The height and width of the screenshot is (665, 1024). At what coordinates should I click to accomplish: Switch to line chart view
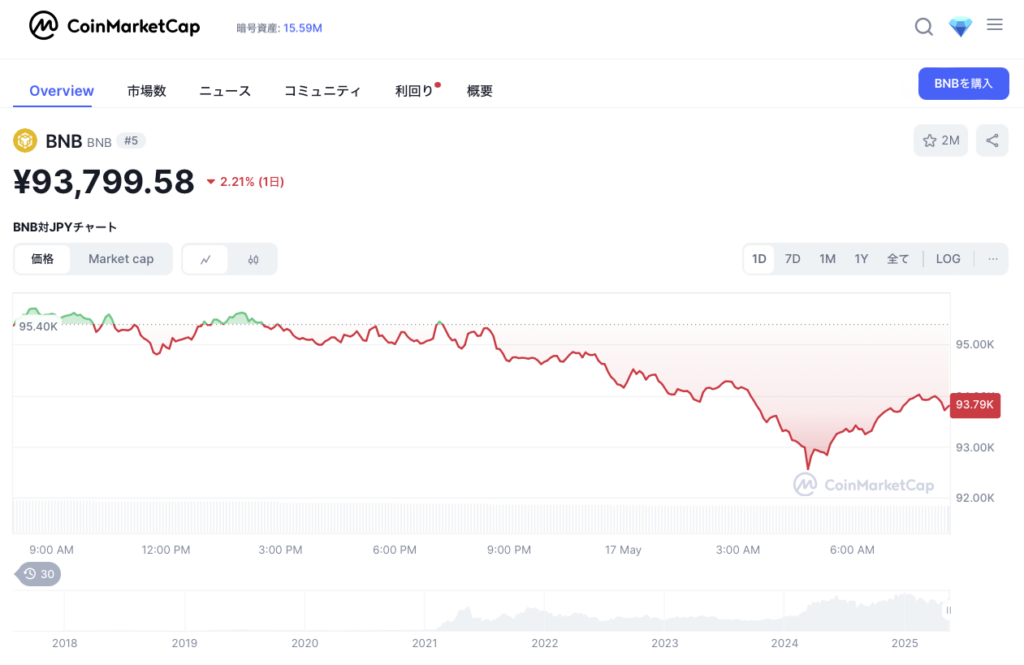(x=206, y=259)
